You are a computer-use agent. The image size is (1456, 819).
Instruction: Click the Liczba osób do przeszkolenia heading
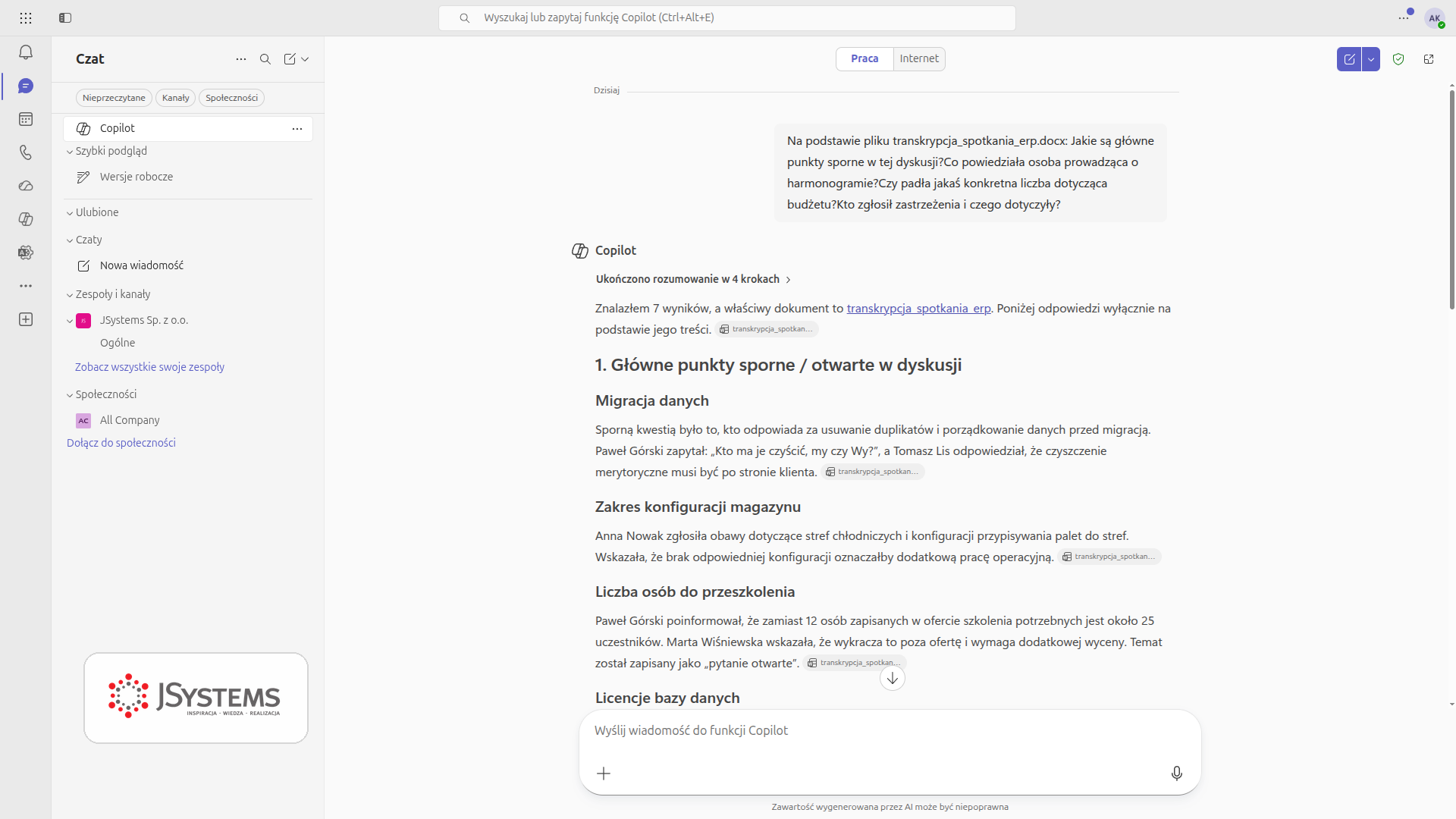tap(695, 591)
